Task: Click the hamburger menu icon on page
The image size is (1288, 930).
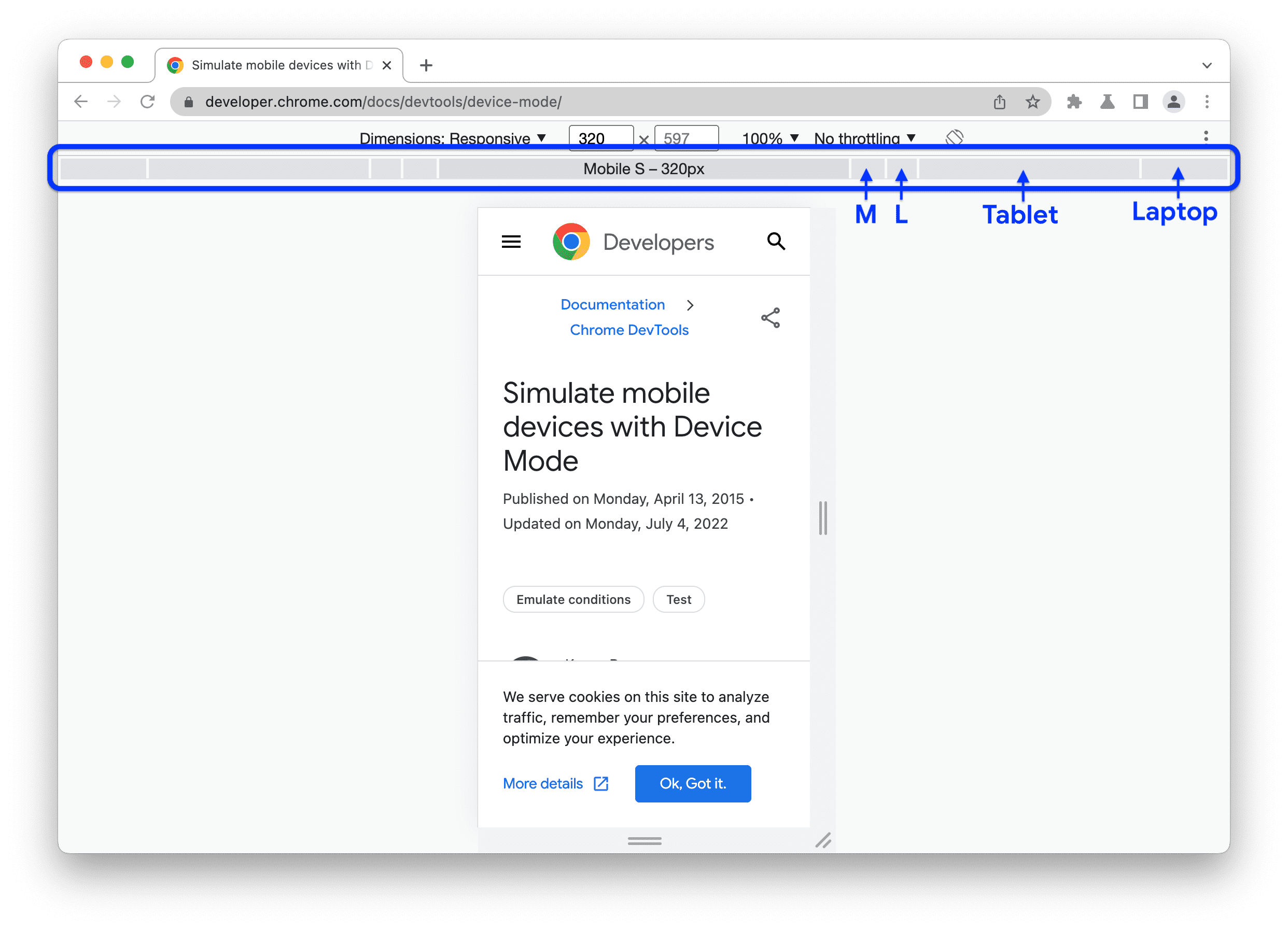Action: (x=511, y=242)
